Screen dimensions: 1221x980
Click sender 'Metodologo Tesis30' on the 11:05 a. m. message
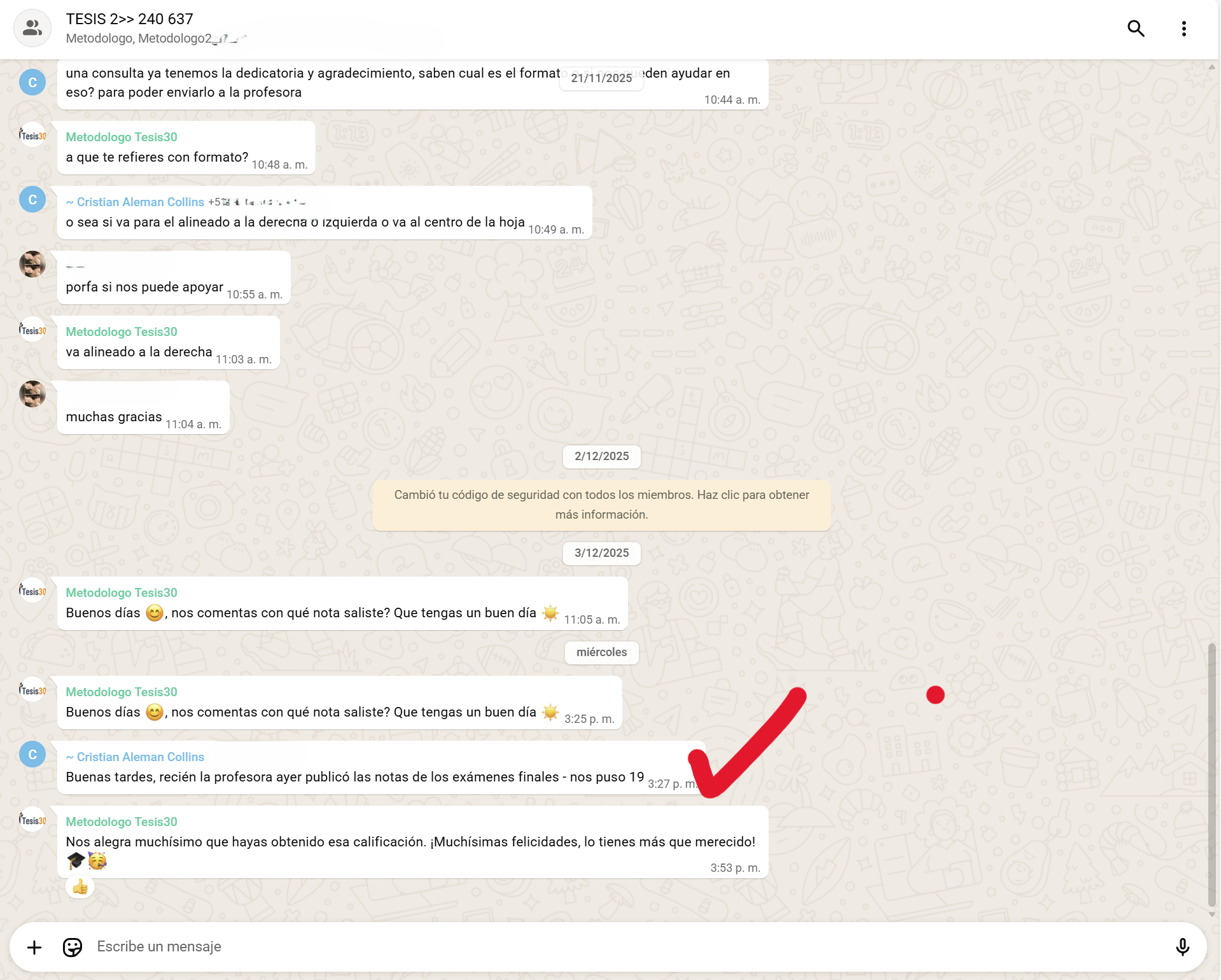pos(122,592)
